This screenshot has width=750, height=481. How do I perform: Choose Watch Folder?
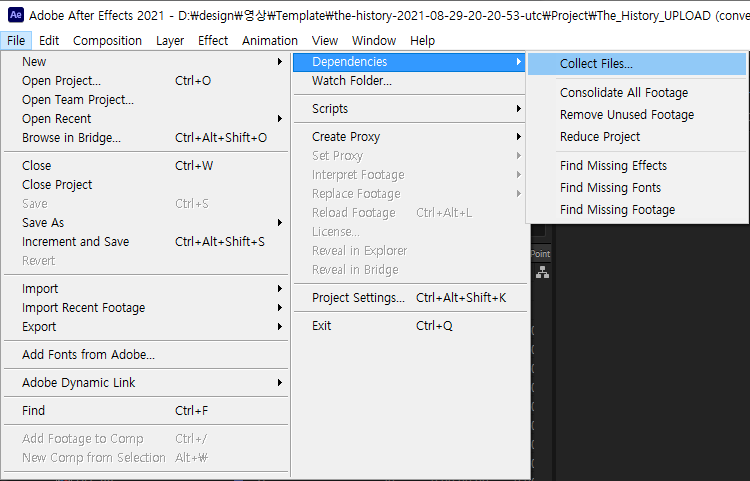(x=409, y=81)
